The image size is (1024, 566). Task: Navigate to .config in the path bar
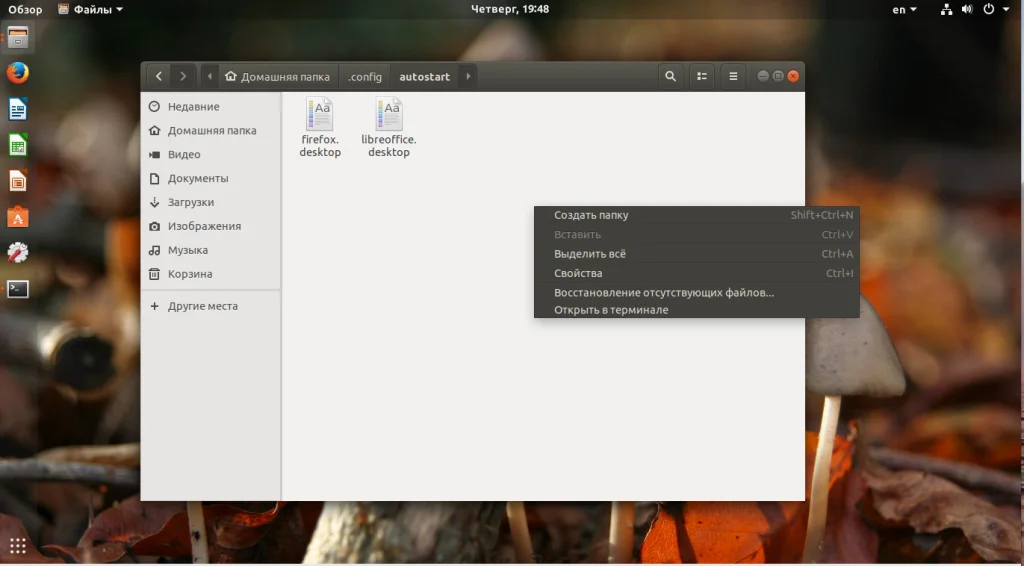coord(365,76)
